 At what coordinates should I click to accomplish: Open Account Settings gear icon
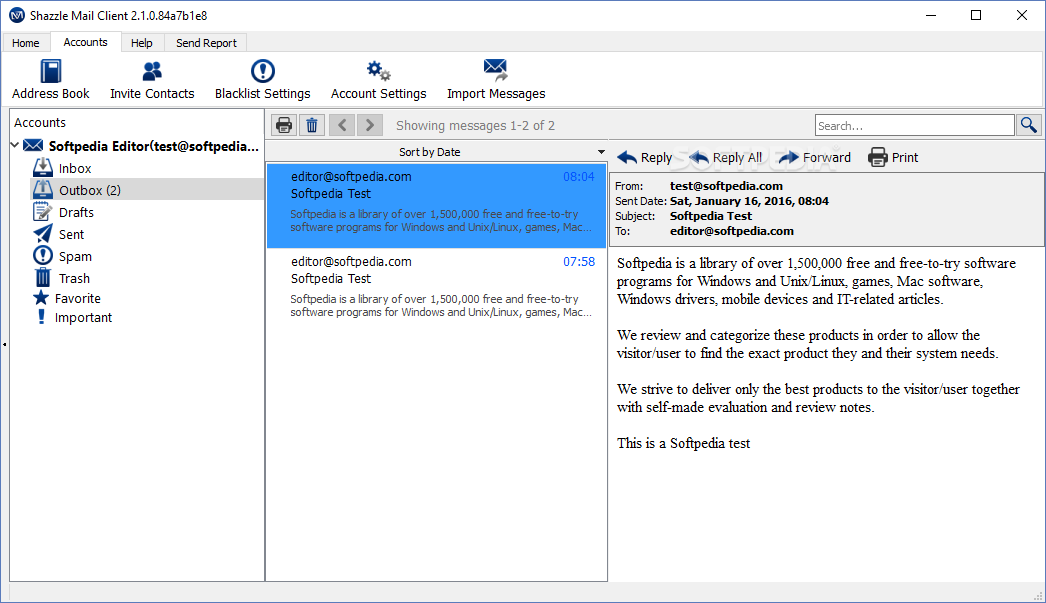[378, 70]
